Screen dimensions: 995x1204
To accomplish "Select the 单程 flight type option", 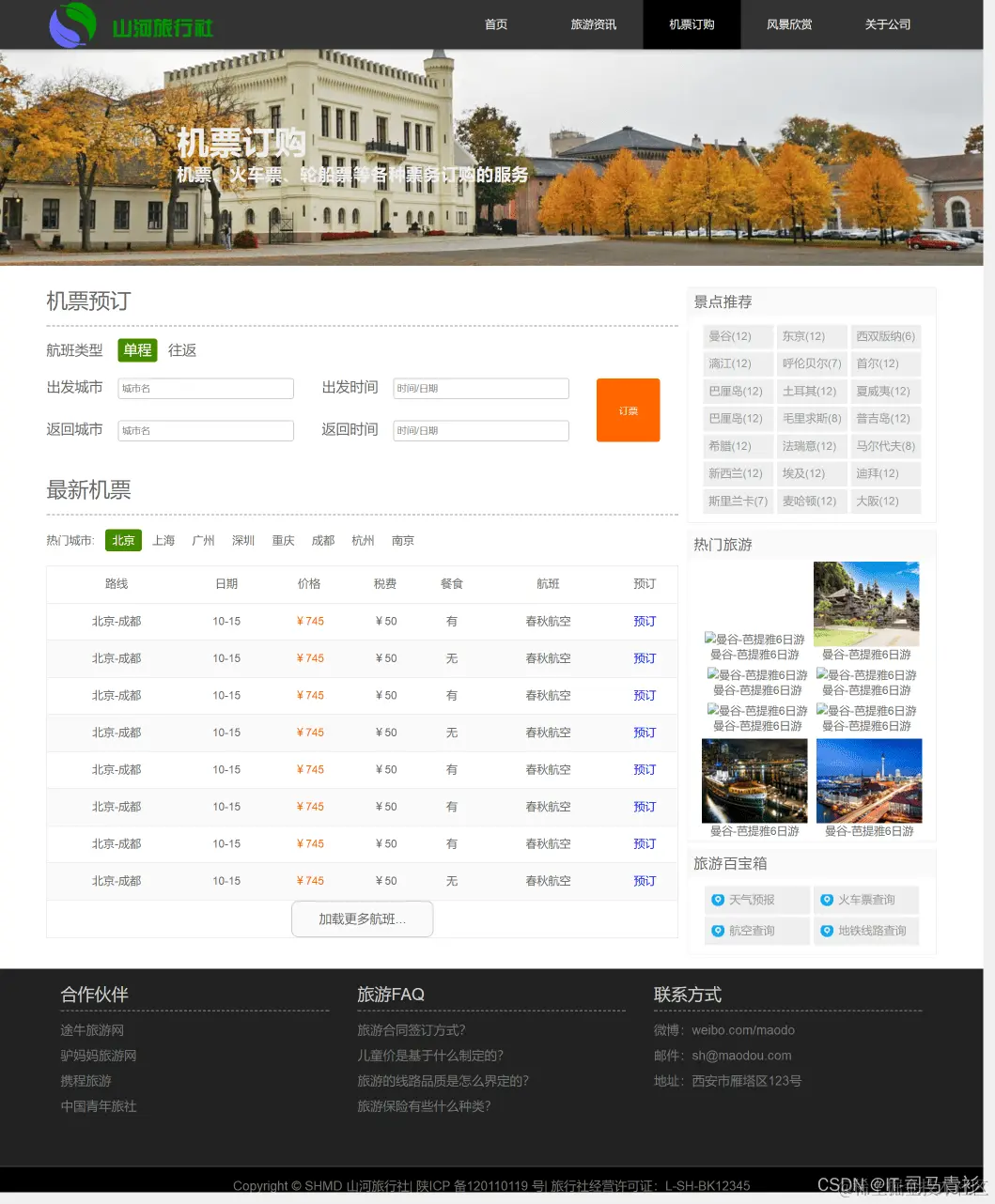I will (x=137, y=349).
